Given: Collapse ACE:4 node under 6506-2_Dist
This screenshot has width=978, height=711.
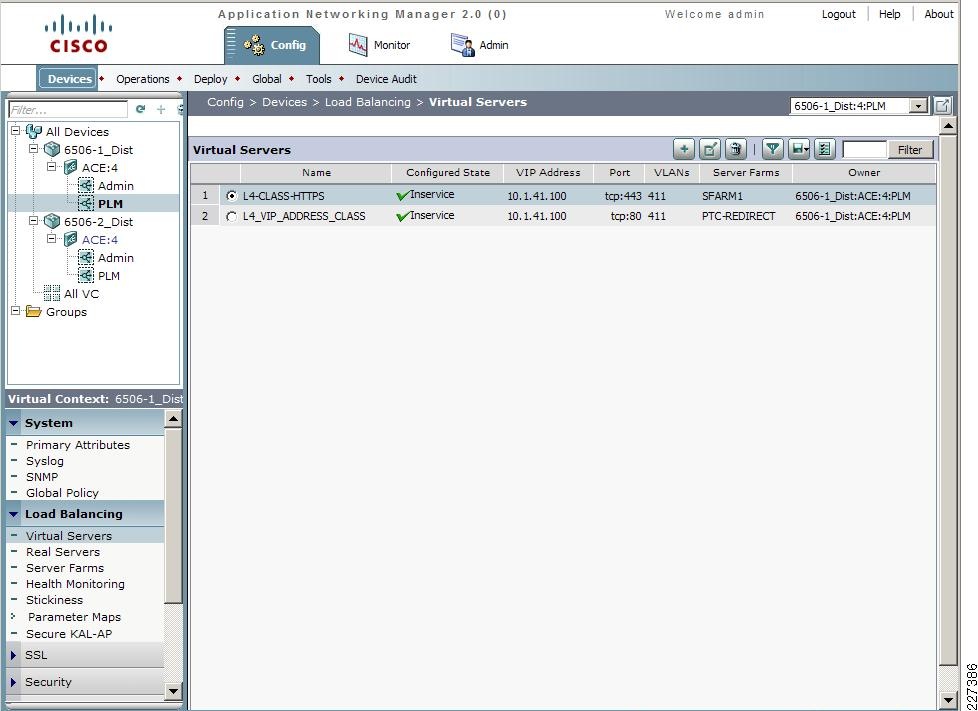Looking at the screenshot, I should pyautogui.click(x=52, y=238).
